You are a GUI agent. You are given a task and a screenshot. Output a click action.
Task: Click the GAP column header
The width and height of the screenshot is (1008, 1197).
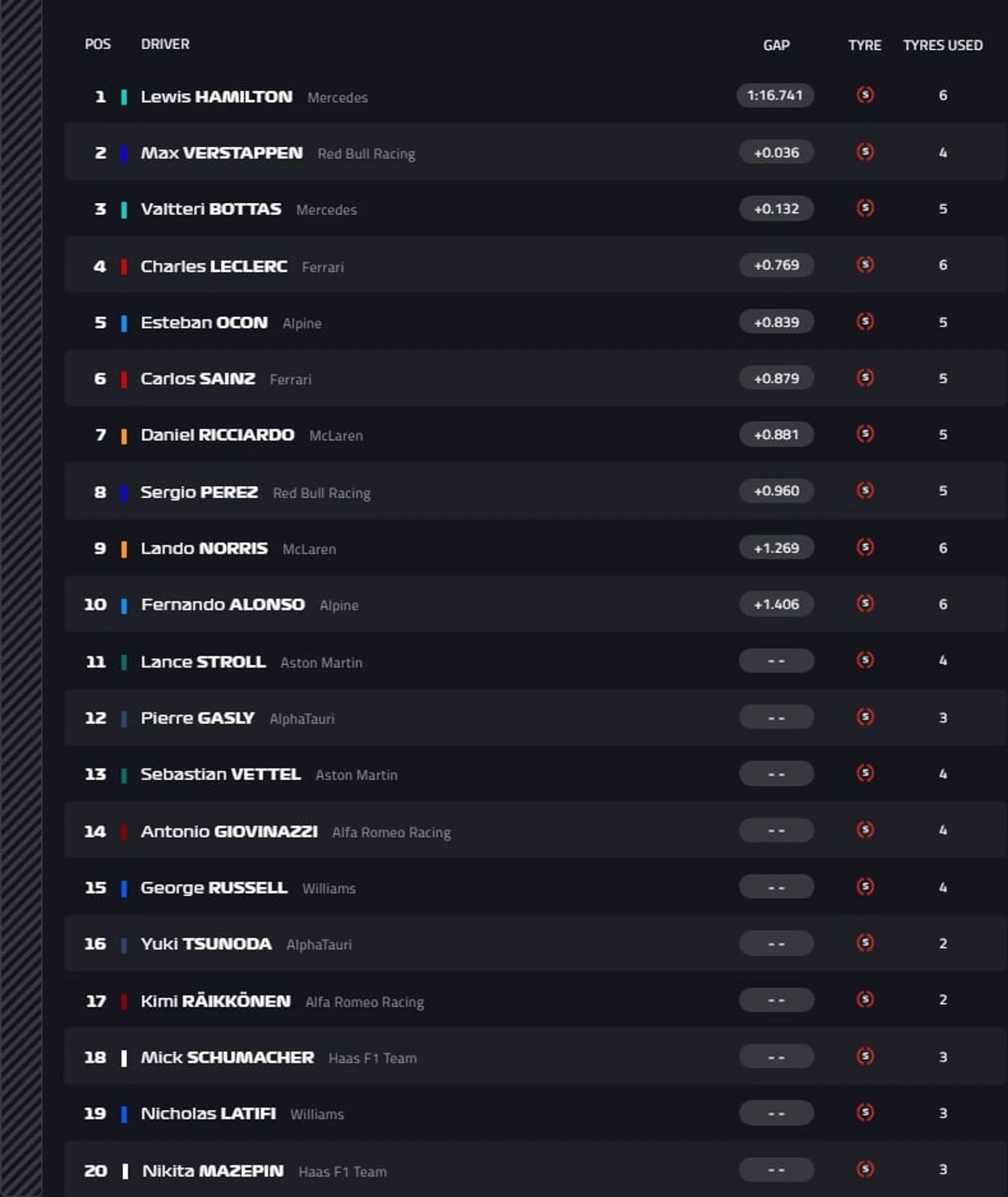tap(776, 46)
